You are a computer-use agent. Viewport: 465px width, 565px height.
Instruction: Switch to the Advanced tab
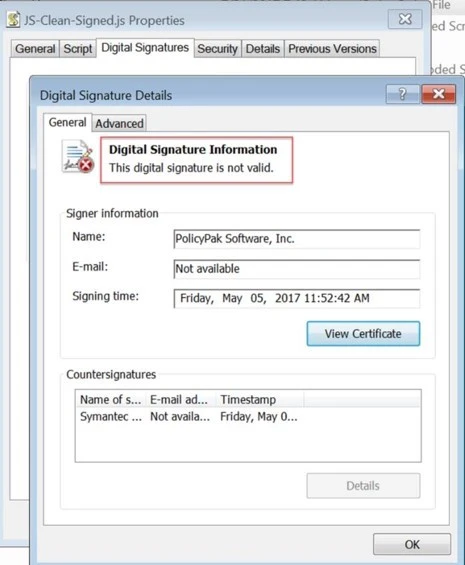(119, 123)
